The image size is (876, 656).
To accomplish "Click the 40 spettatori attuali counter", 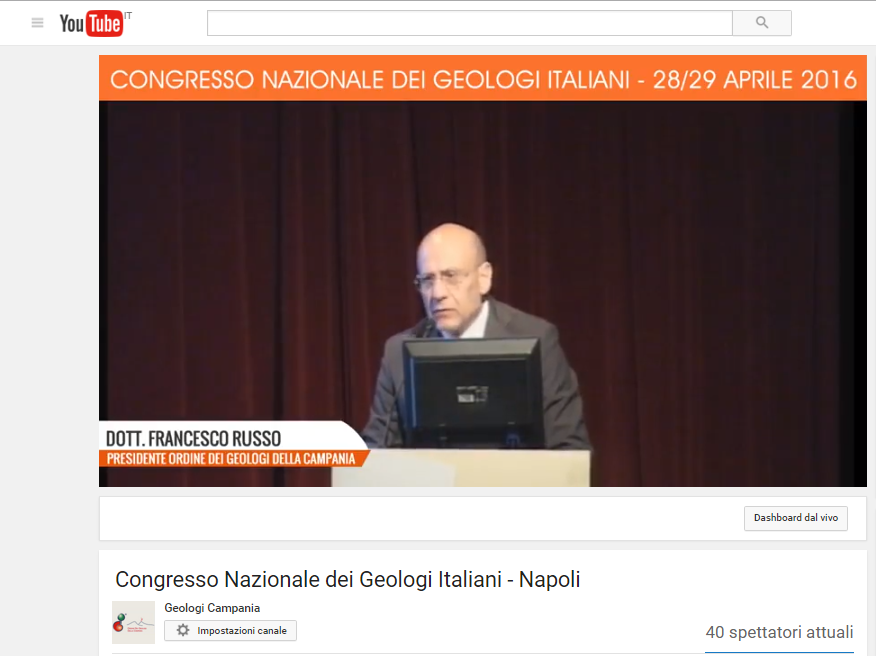I will click(x=779, y=632).
